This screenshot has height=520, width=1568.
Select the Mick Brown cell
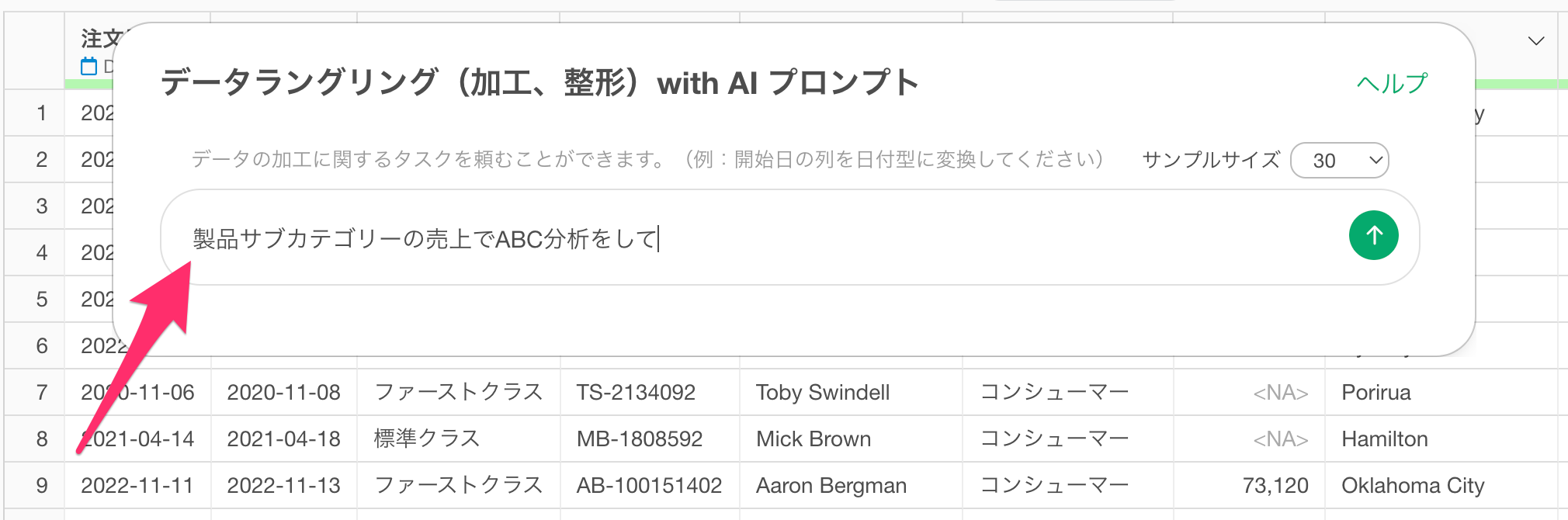point(851,439)
